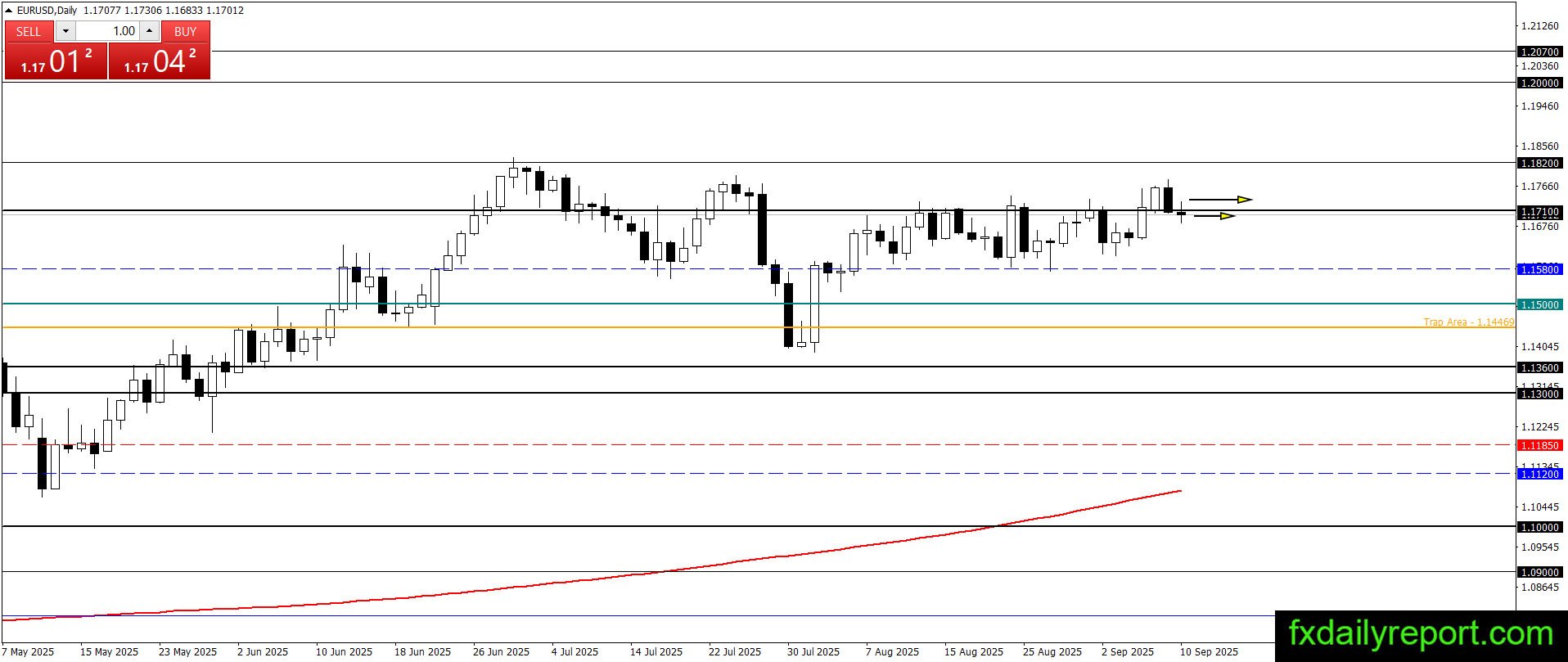Screen dimensions: 1568x662
Task: Click the 1.10445 price scale value
Action: [x=1539, y=507]
